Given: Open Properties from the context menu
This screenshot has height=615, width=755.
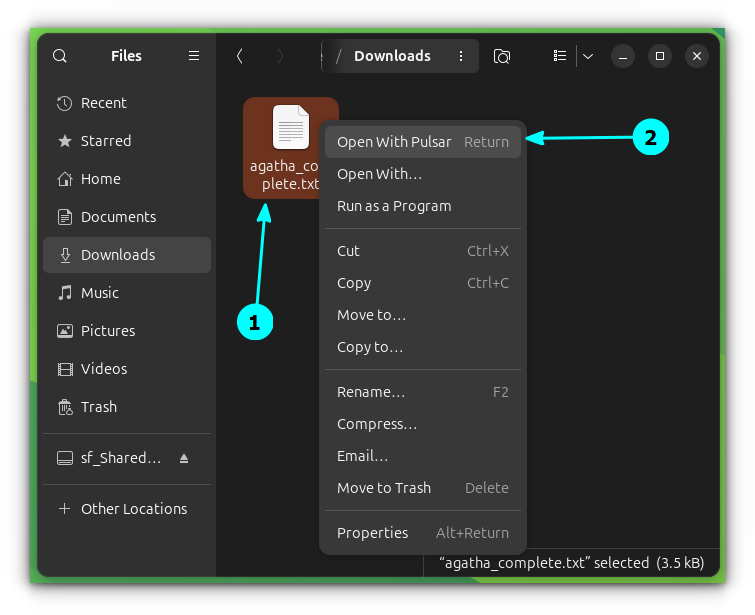Looking at the screenshot, I should tap(373, 533).
